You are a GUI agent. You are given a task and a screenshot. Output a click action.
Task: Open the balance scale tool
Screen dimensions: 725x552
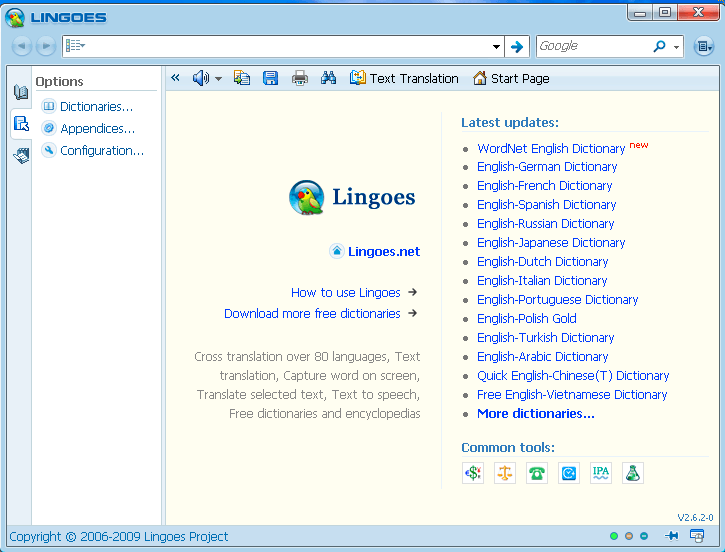point(504,473)
